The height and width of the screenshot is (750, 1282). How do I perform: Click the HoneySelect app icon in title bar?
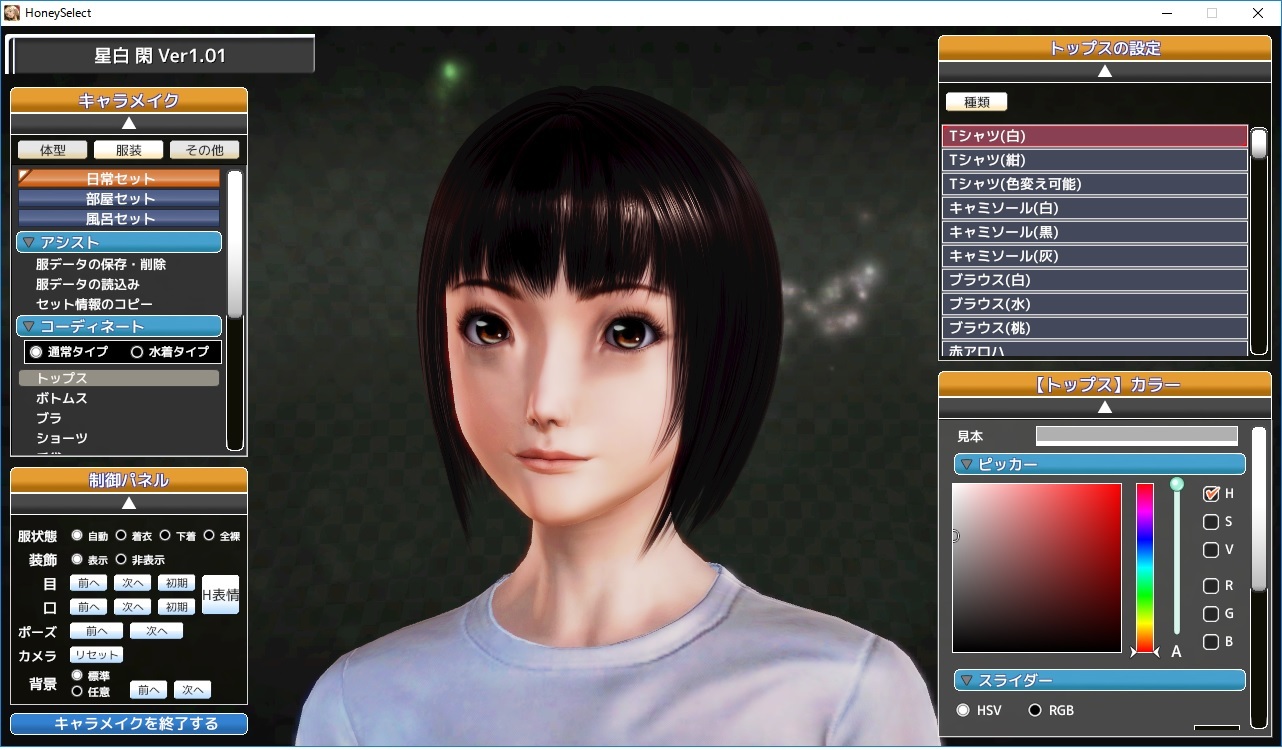point(11,13)
